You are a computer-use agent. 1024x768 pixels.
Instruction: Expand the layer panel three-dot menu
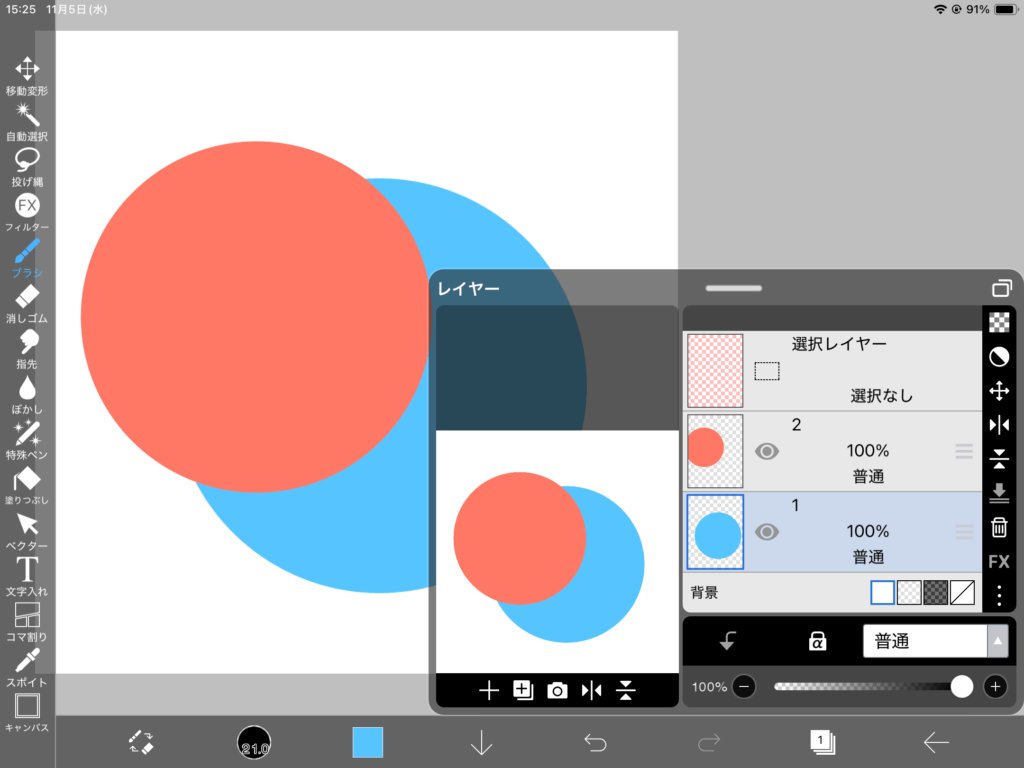(x=998, y=595)
